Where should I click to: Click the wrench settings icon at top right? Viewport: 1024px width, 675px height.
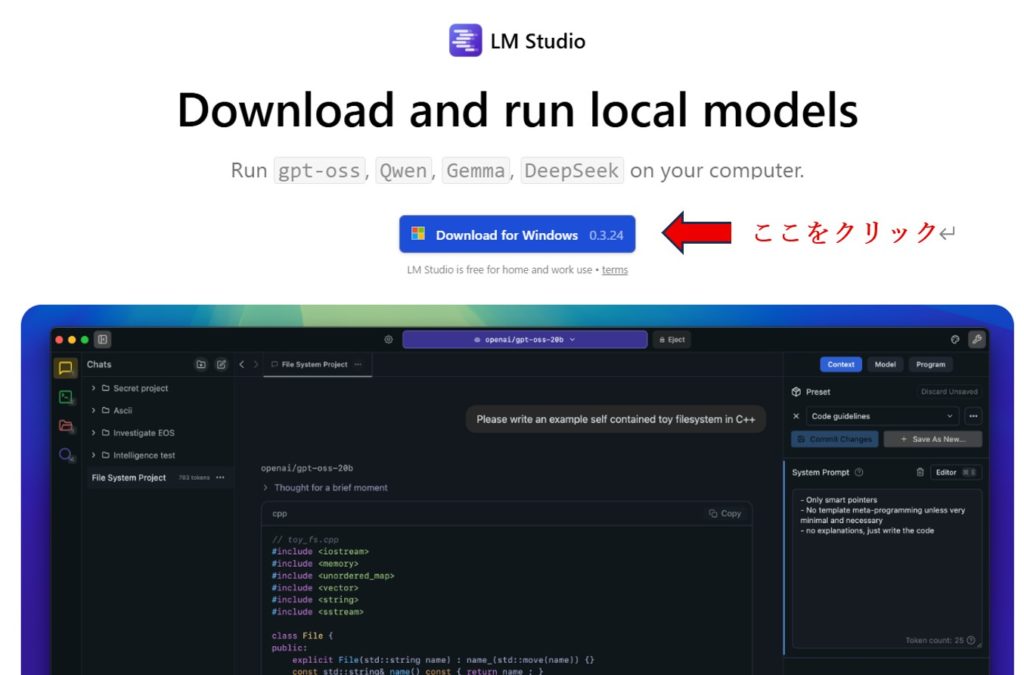976,340
